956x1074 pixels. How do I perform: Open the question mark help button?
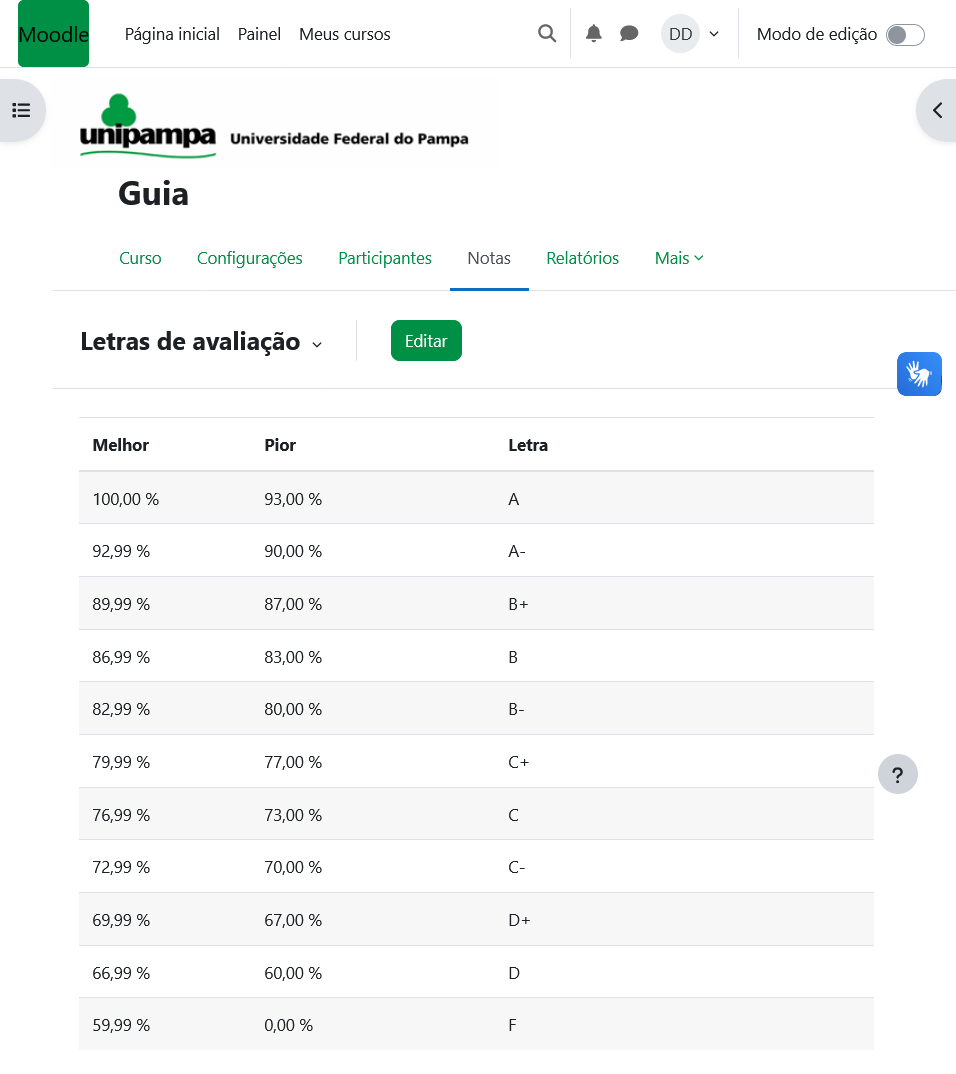click(x=897, y=774)
